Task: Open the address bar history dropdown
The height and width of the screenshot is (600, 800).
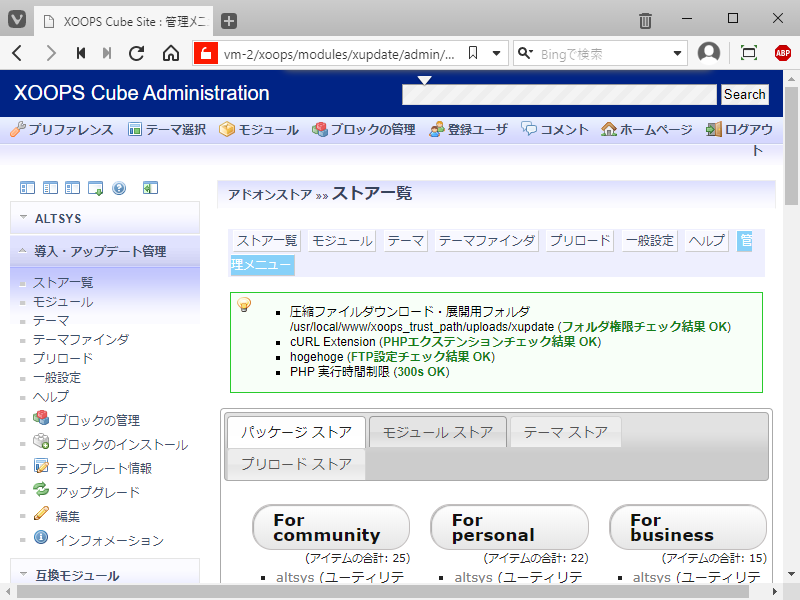Action: [x=496, y=53]
